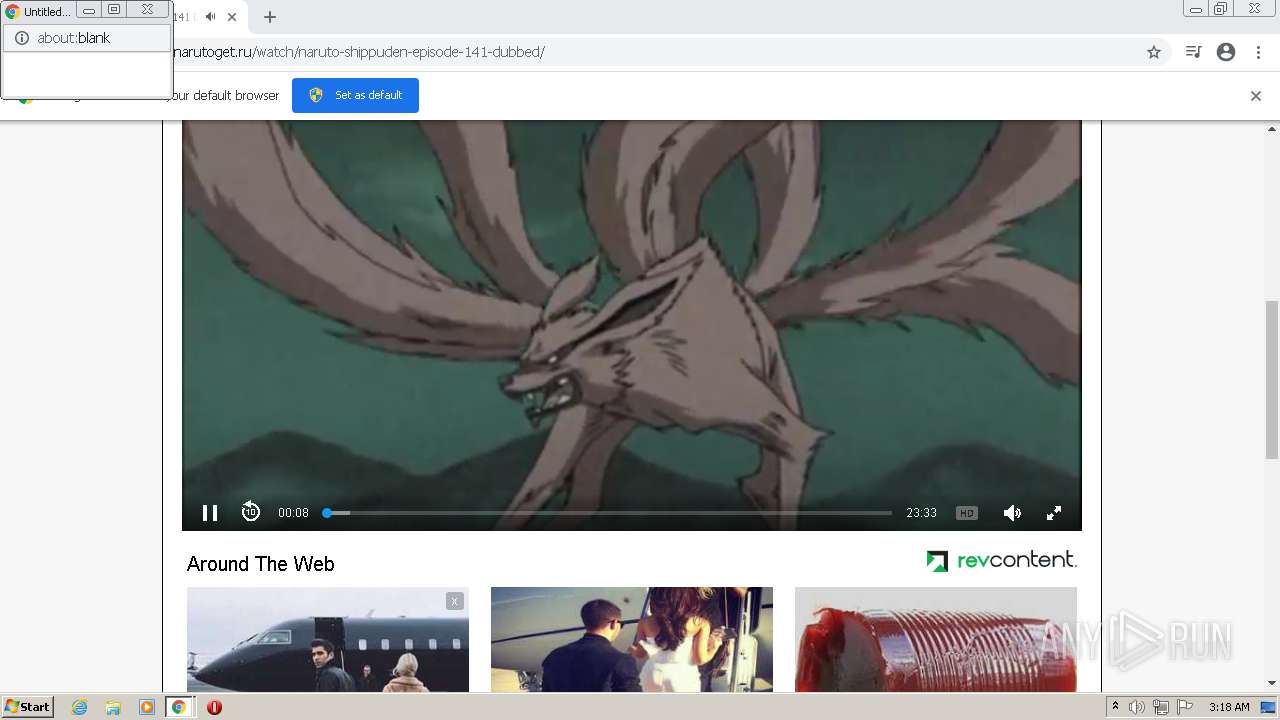Click about:blank address in popup window
Image resolution: width=1280 pixels, height=720 pixels.
[74, 38]
